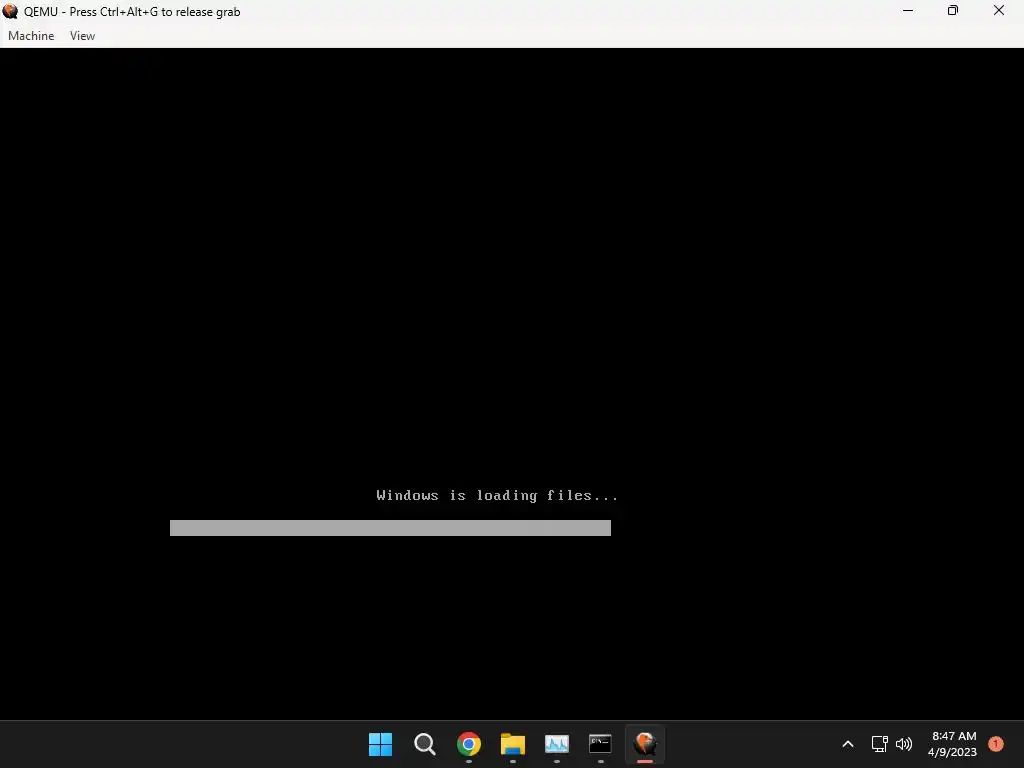Open the volume tray icon

click(904, 744)
